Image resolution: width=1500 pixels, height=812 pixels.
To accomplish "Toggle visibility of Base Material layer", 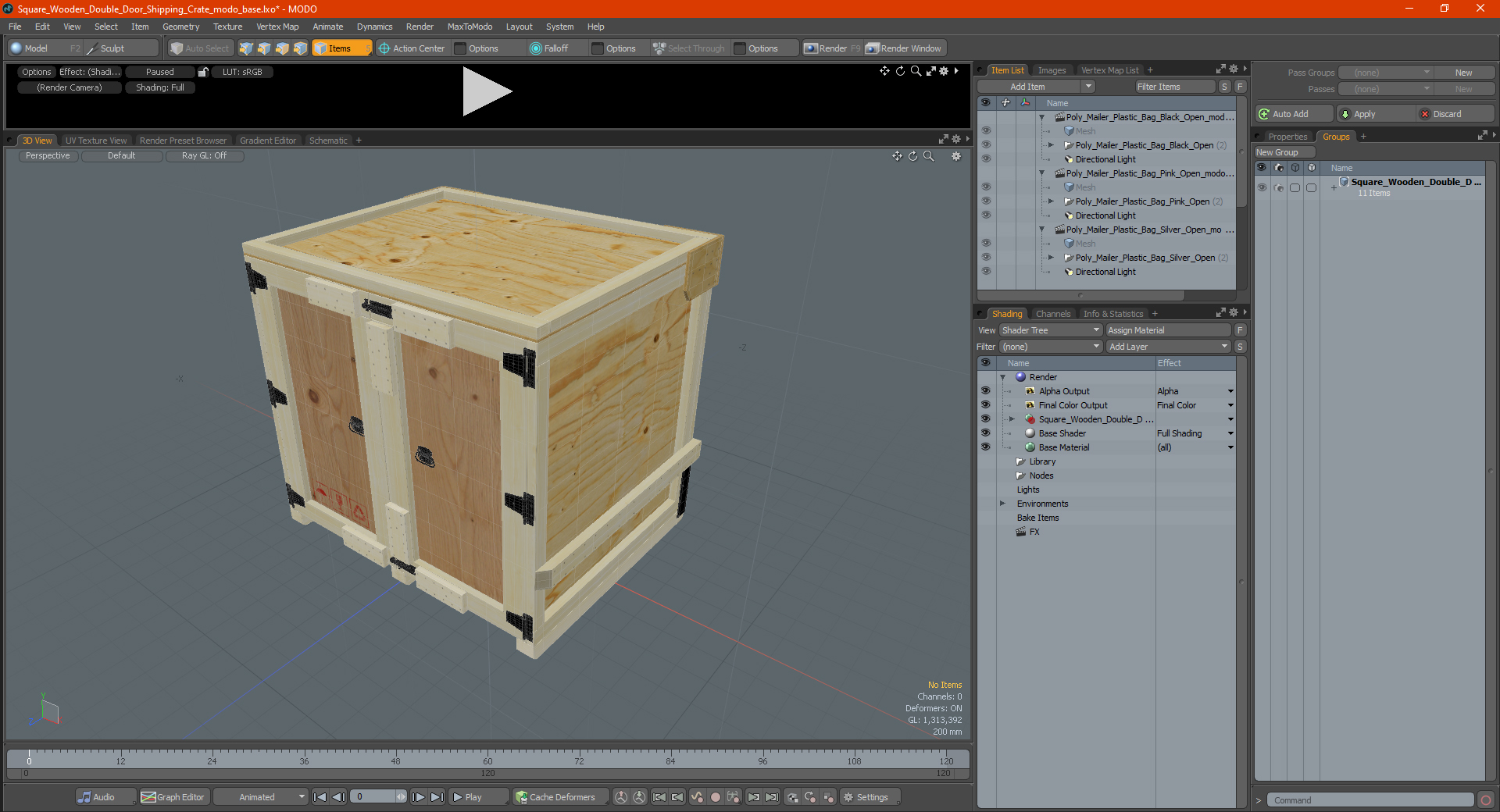I will [x=985, y=447].
